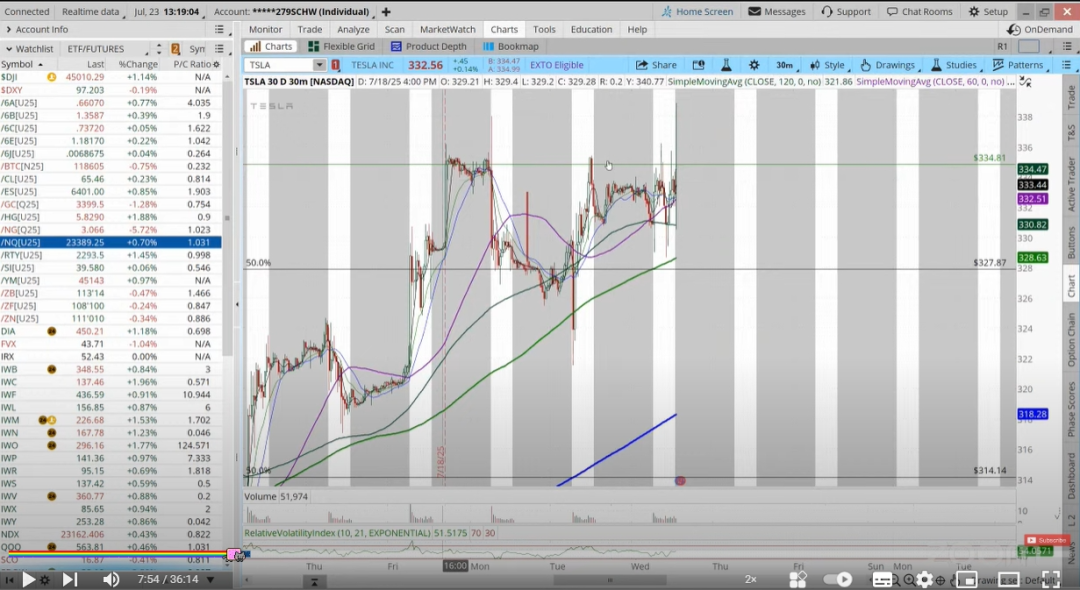
Task: Click the chart calendar-clock icon
Action: [x=698, y=65]
